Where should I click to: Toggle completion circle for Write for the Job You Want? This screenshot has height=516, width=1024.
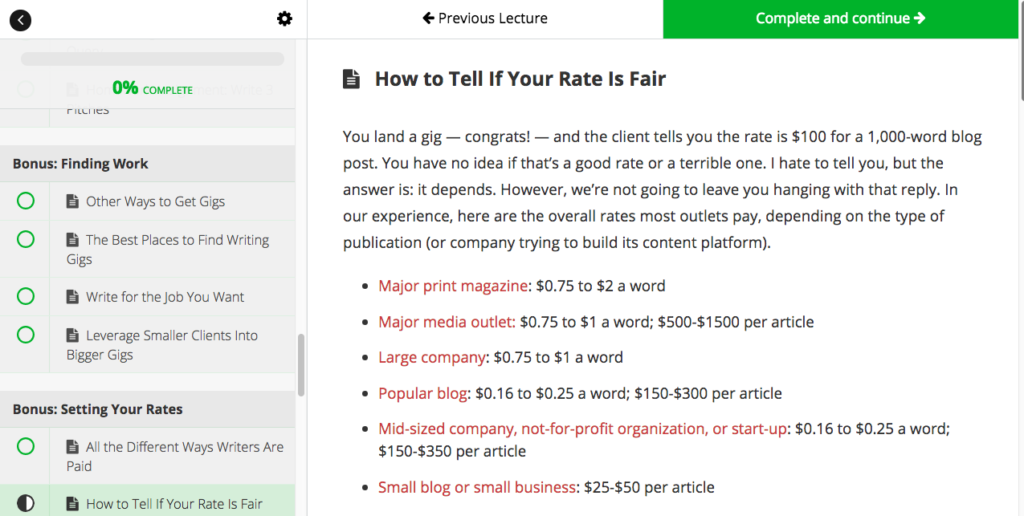pyautogui.click(x=25, y=296)
